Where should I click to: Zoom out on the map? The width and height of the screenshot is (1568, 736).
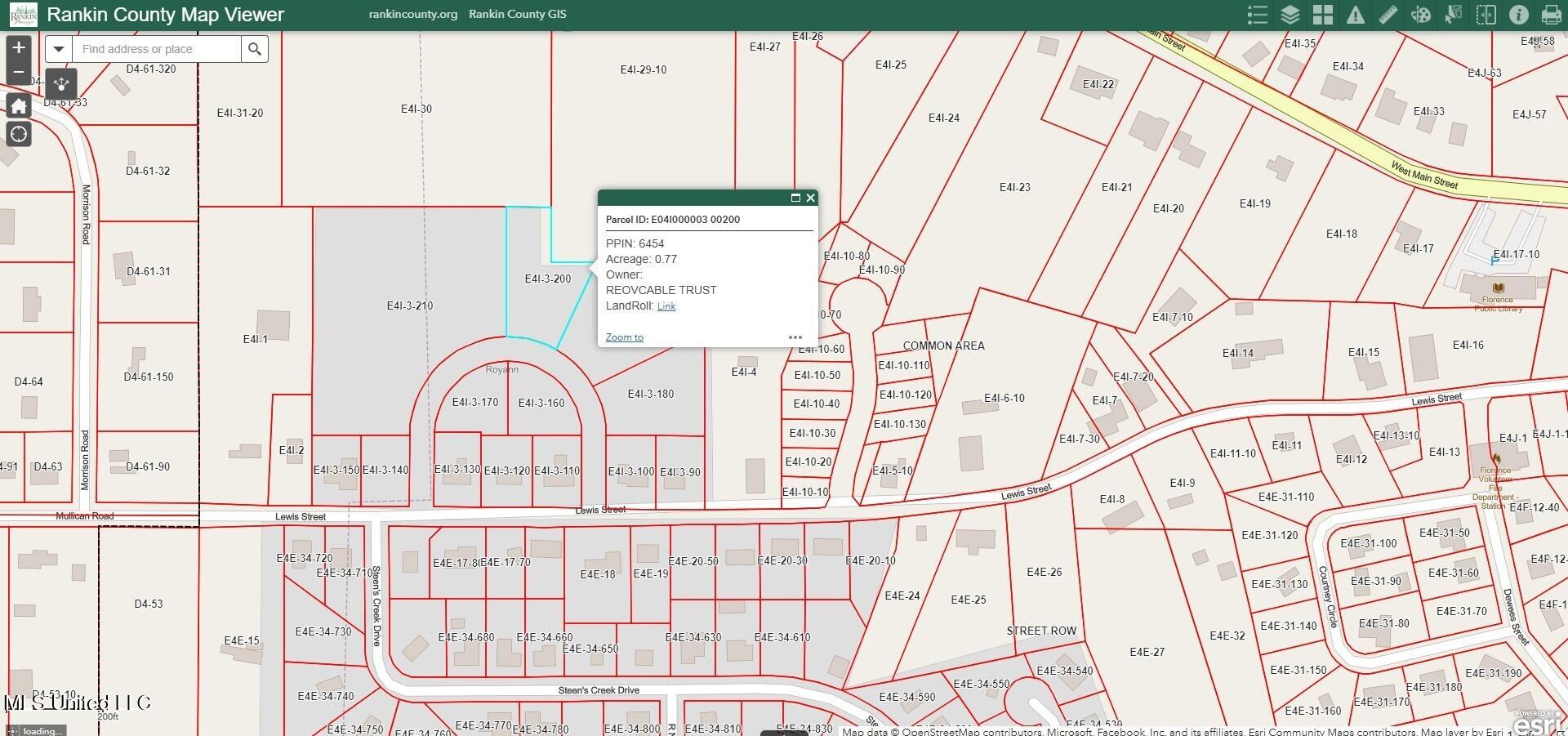coord(19,72)
